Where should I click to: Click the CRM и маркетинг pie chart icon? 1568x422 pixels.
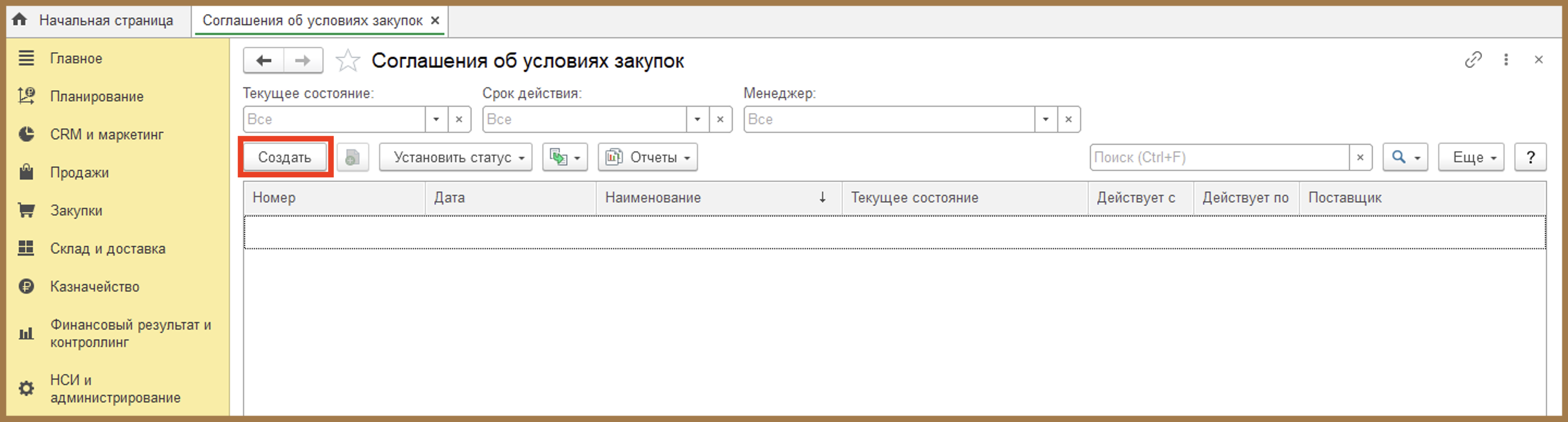(26, 134)
